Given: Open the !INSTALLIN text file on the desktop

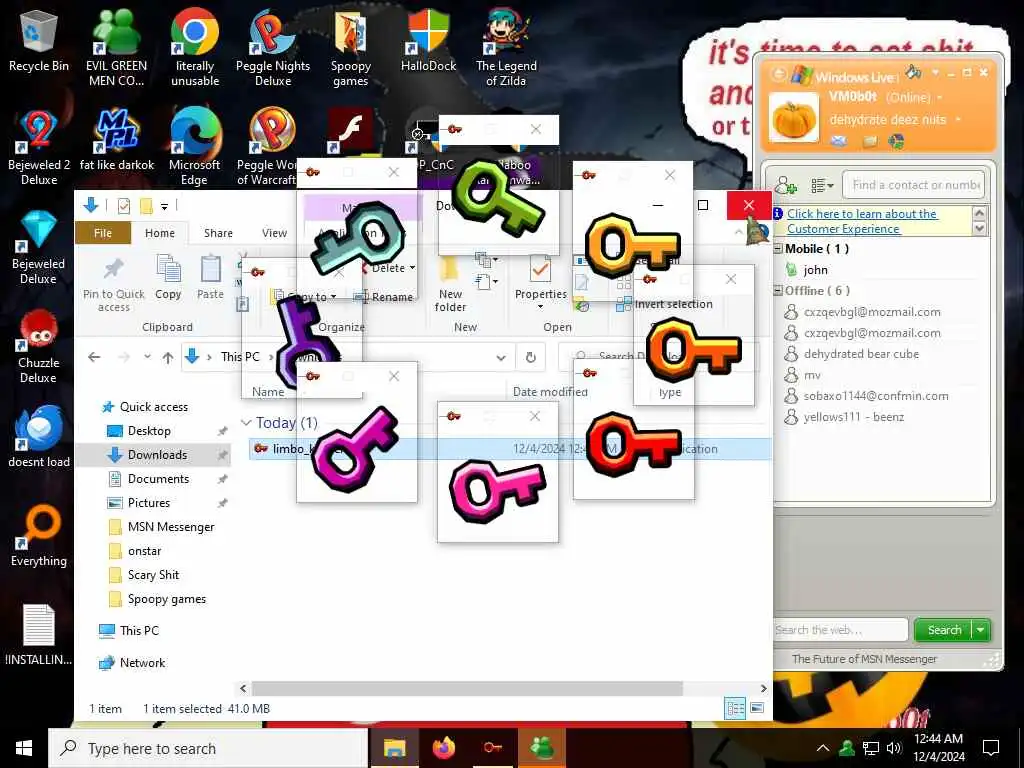Looking at the screenshot, I should pyautogui.click(x=39, y=635).
